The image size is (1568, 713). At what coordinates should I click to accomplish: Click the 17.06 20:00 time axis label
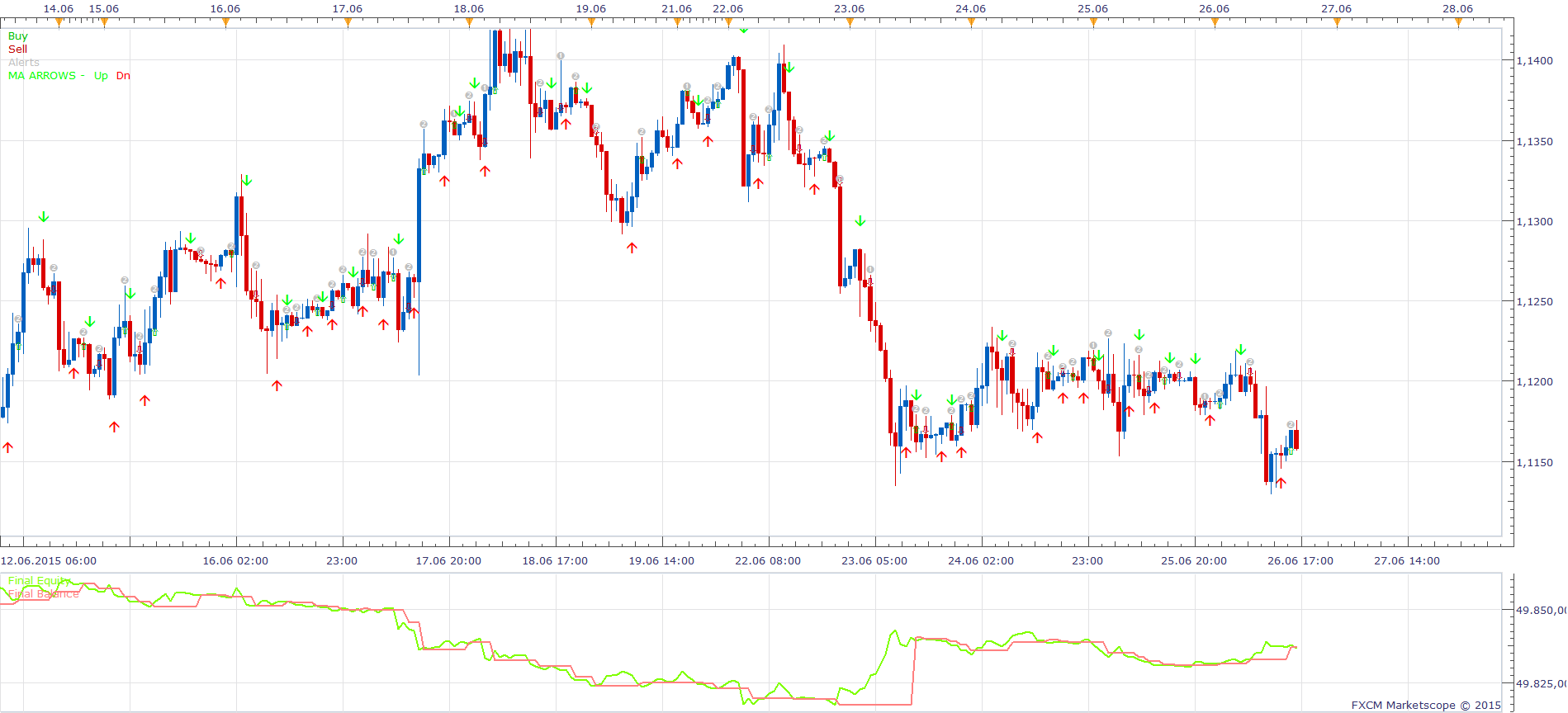(x=448, y=561)
